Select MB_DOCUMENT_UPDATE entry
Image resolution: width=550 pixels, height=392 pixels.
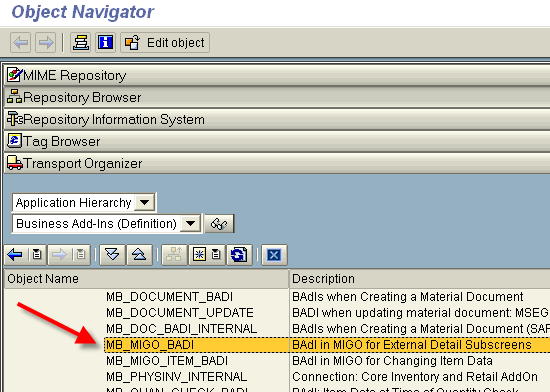(180, 312)
